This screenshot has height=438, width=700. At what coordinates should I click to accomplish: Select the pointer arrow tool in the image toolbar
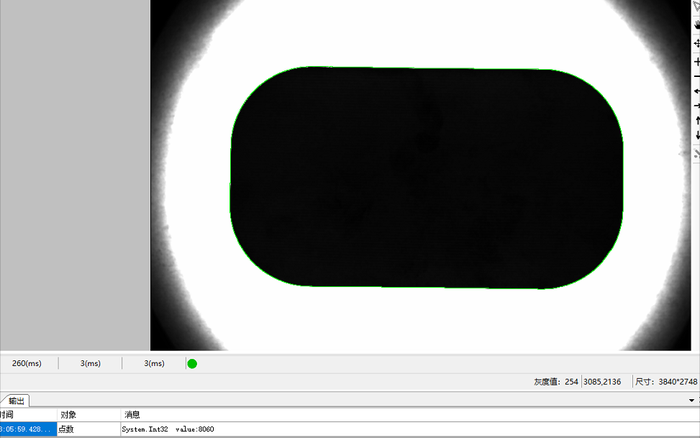pyautogui.click(x=697, y=8)
